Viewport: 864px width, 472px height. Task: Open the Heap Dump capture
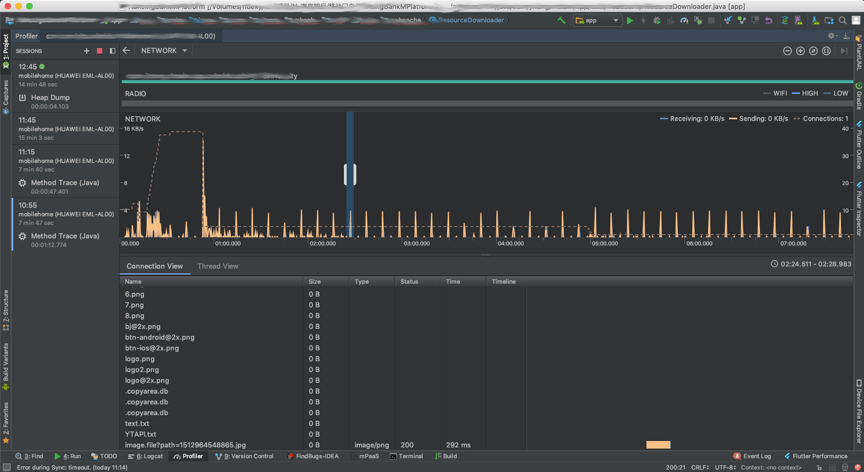(50, 98)
